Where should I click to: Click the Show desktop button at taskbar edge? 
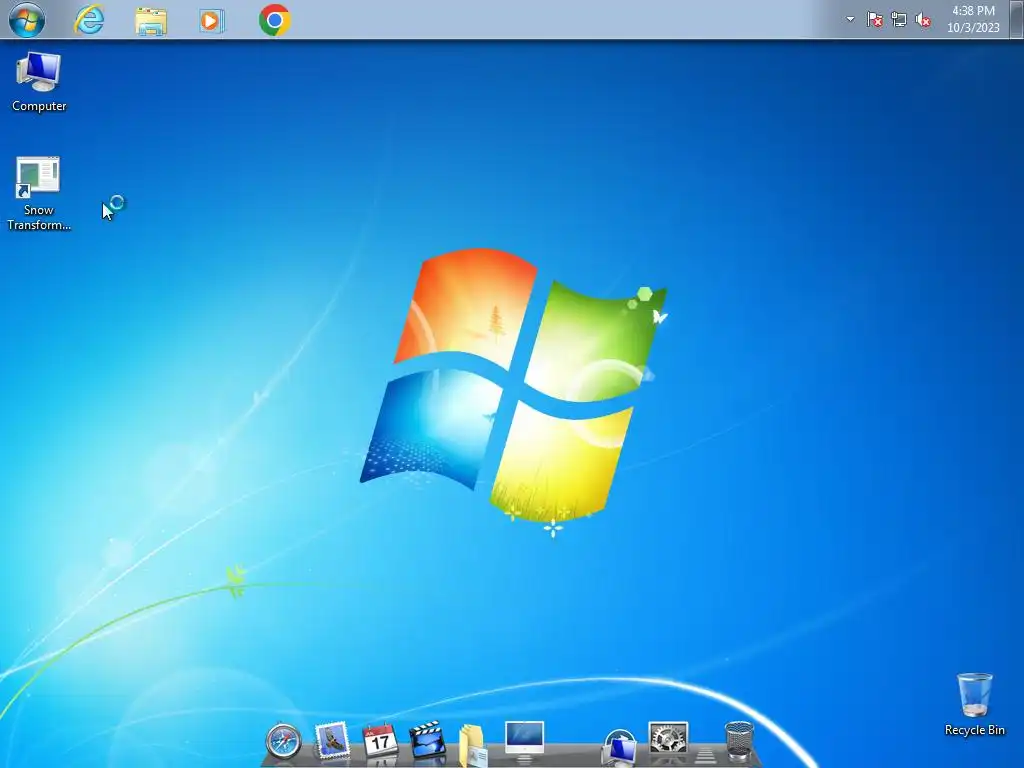click(1017, 19)
